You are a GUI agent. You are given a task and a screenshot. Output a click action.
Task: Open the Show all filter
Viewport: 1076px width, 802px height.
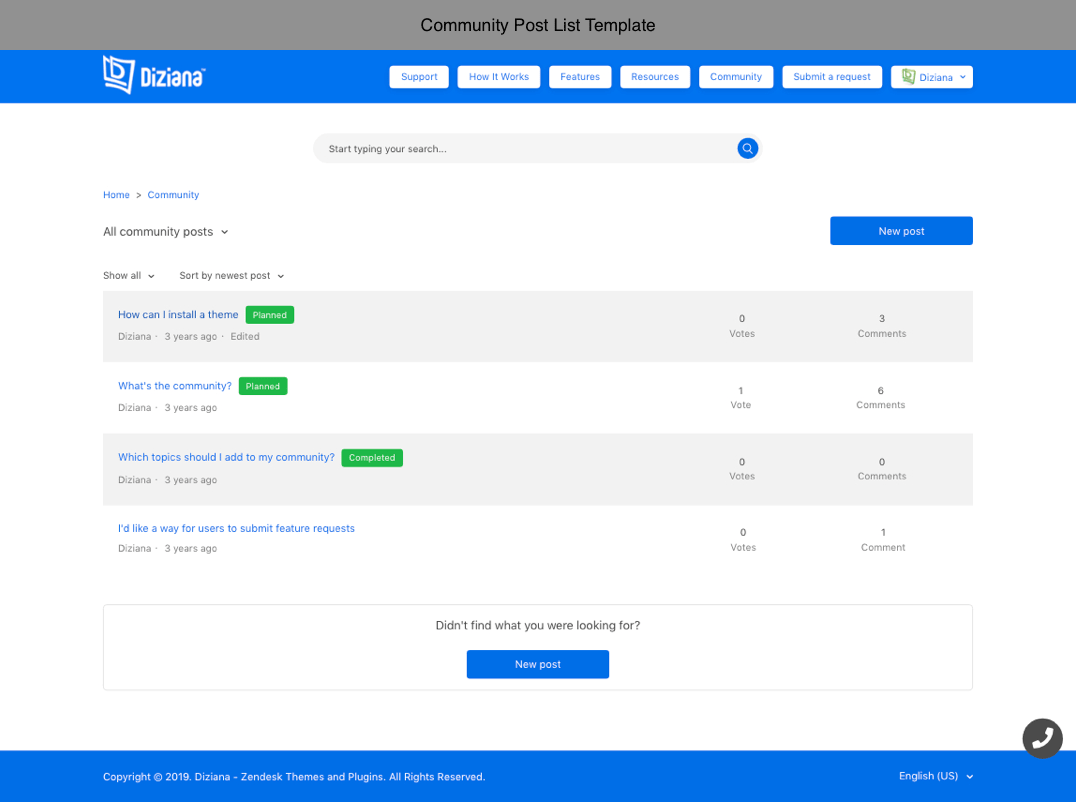tap(129, 276)
